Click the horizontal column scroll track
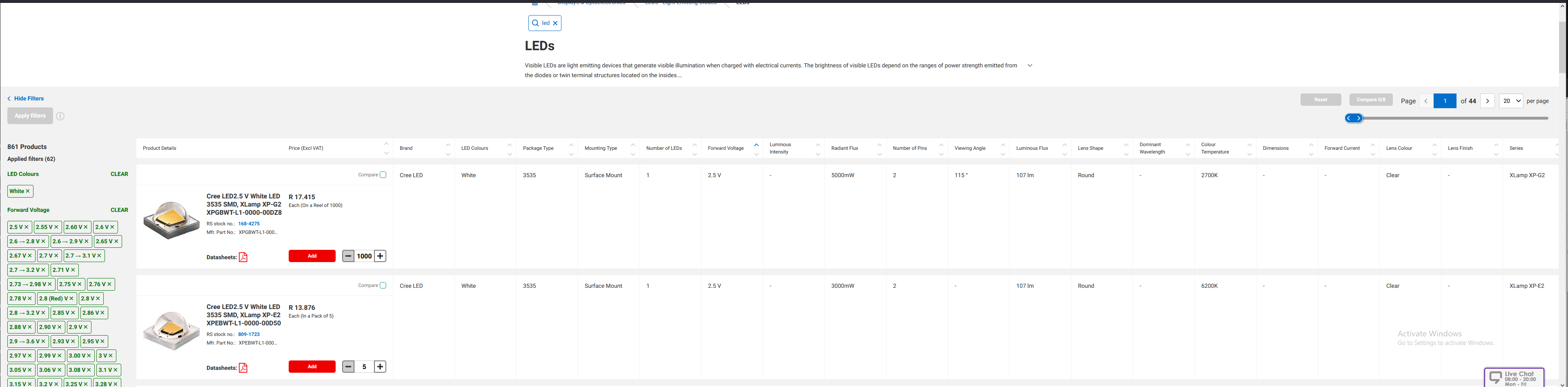 point(1455,118)
